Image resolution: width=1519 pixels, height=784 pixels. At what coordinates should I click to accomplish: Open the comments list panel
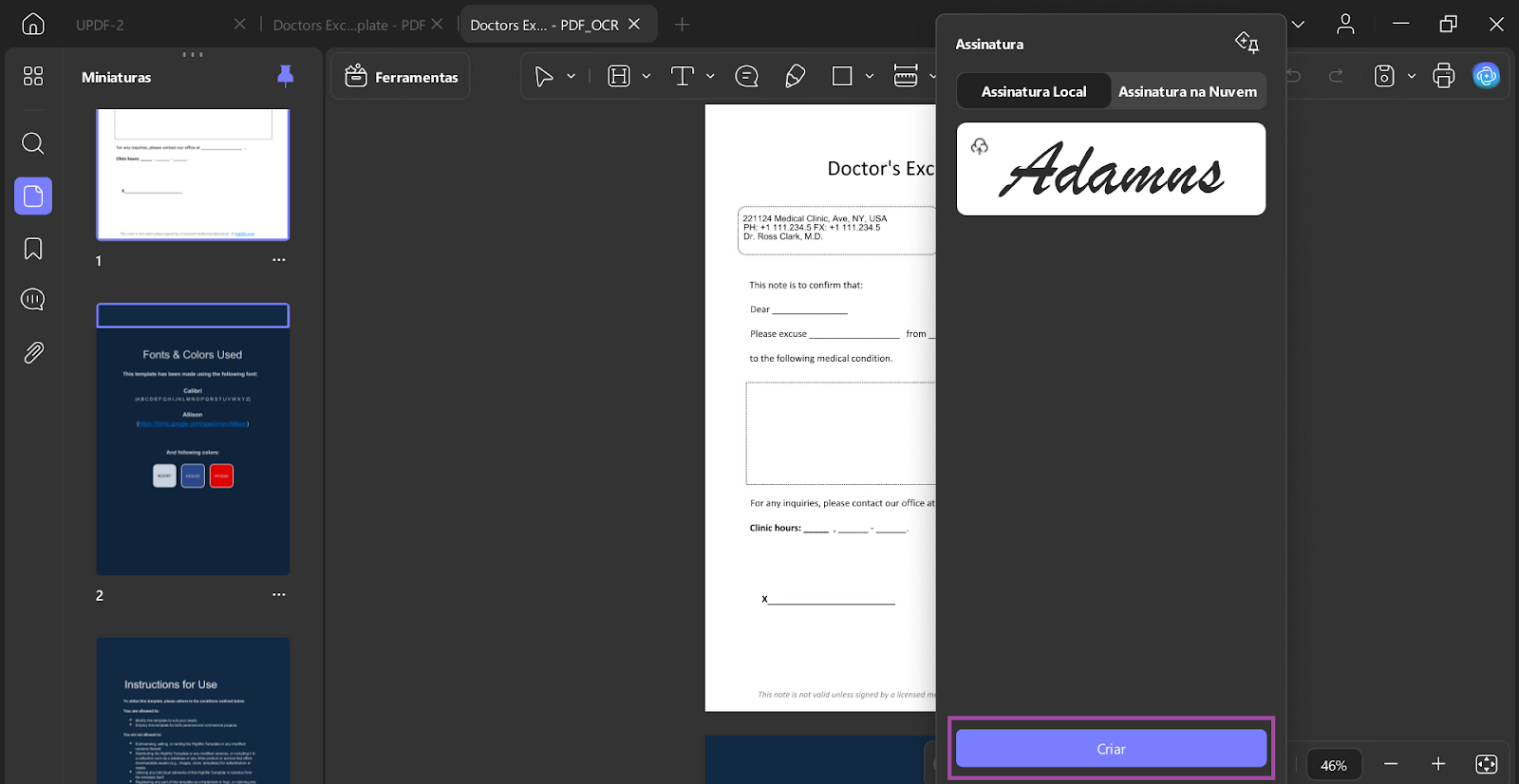coord(33,300)
